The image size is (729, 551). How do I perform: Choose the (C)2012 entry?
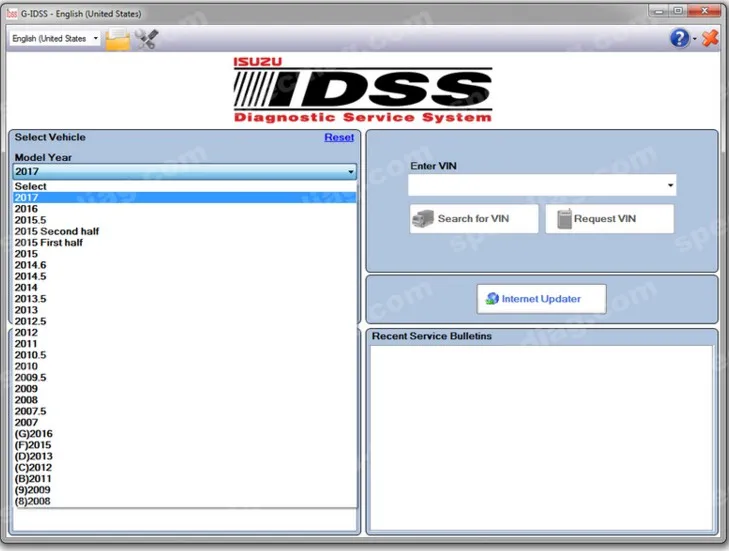185,467
